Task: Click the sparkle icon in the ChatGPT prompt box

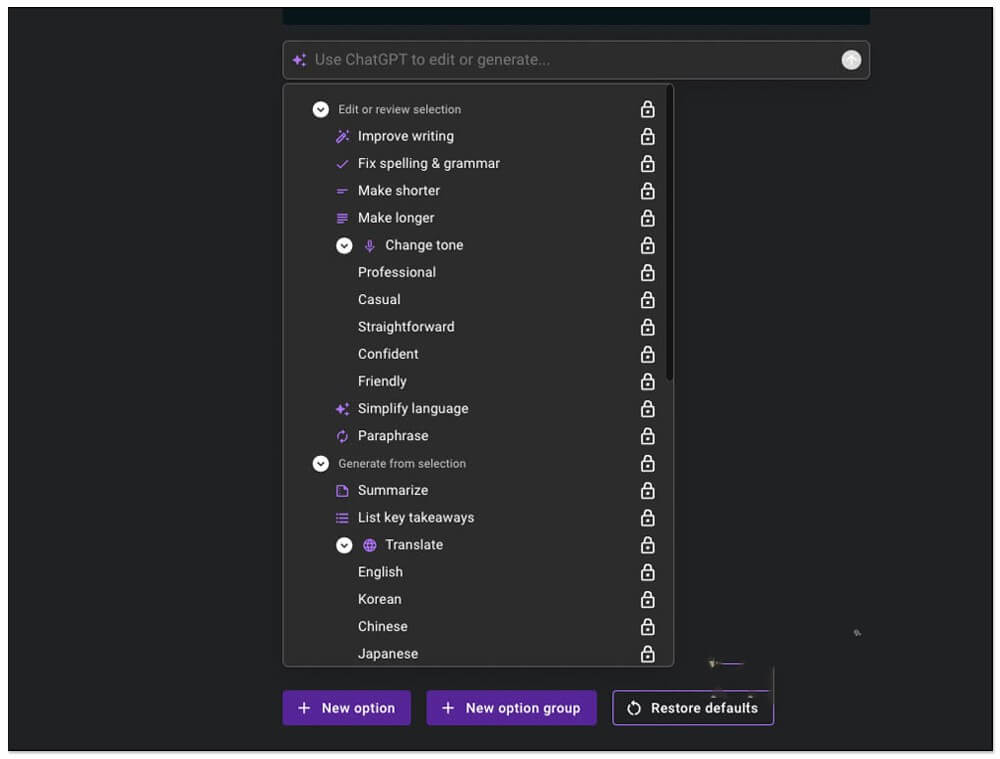Action: 299,60
